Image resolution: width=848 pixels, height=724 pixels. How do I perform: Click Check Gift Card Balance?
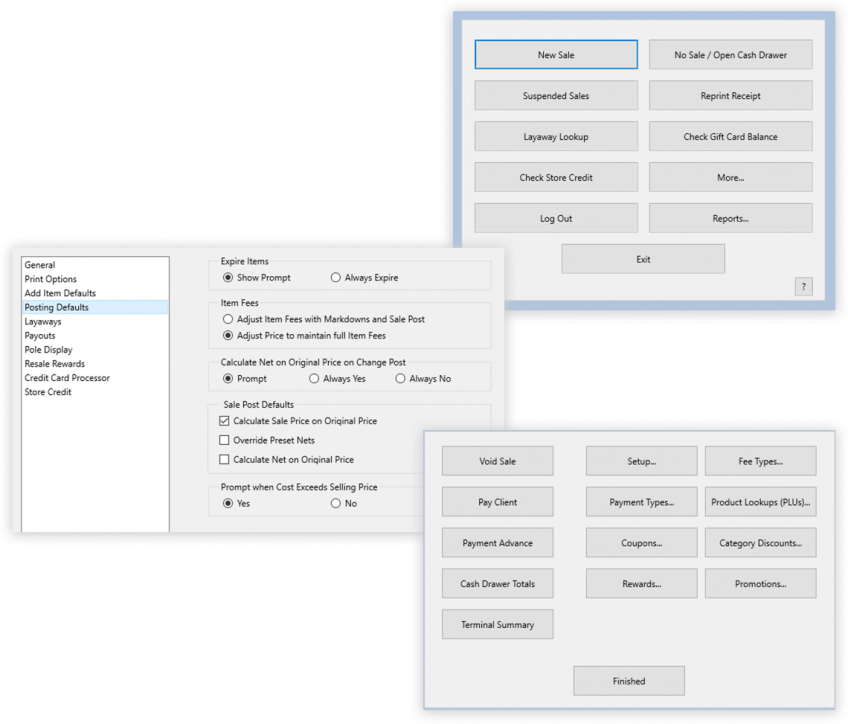730,137
